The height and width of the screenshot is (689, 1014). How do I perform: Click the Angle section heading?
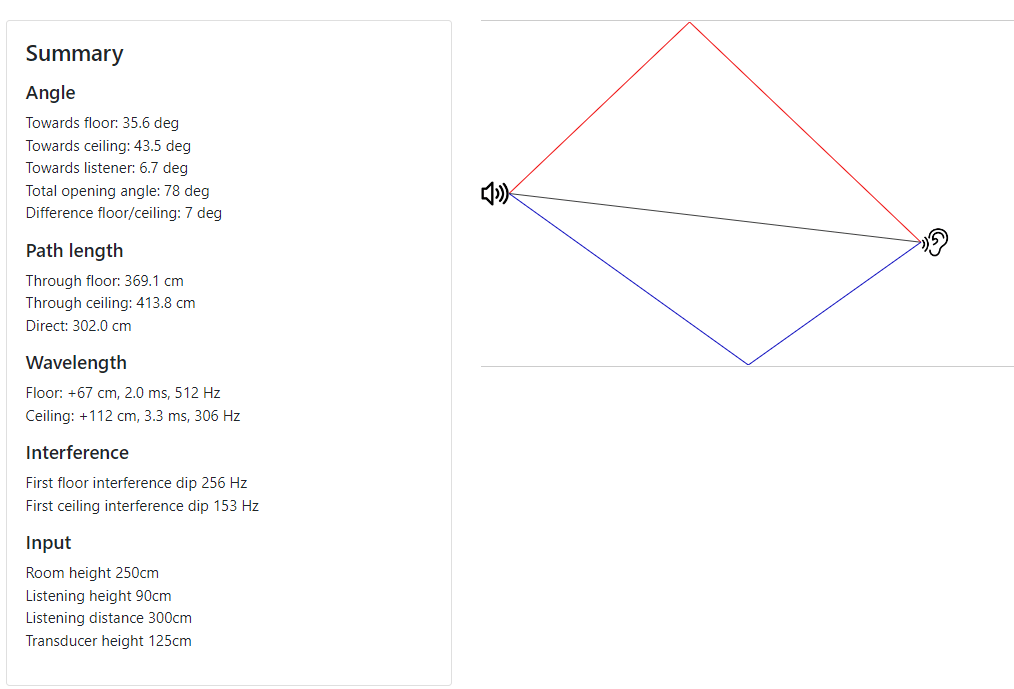pos(50,93)
